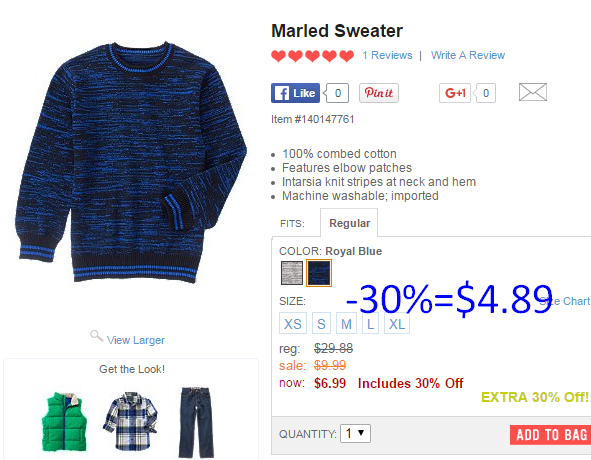Select size M
This screenshot has height=460, width=591.
click(x=346, y=324)
